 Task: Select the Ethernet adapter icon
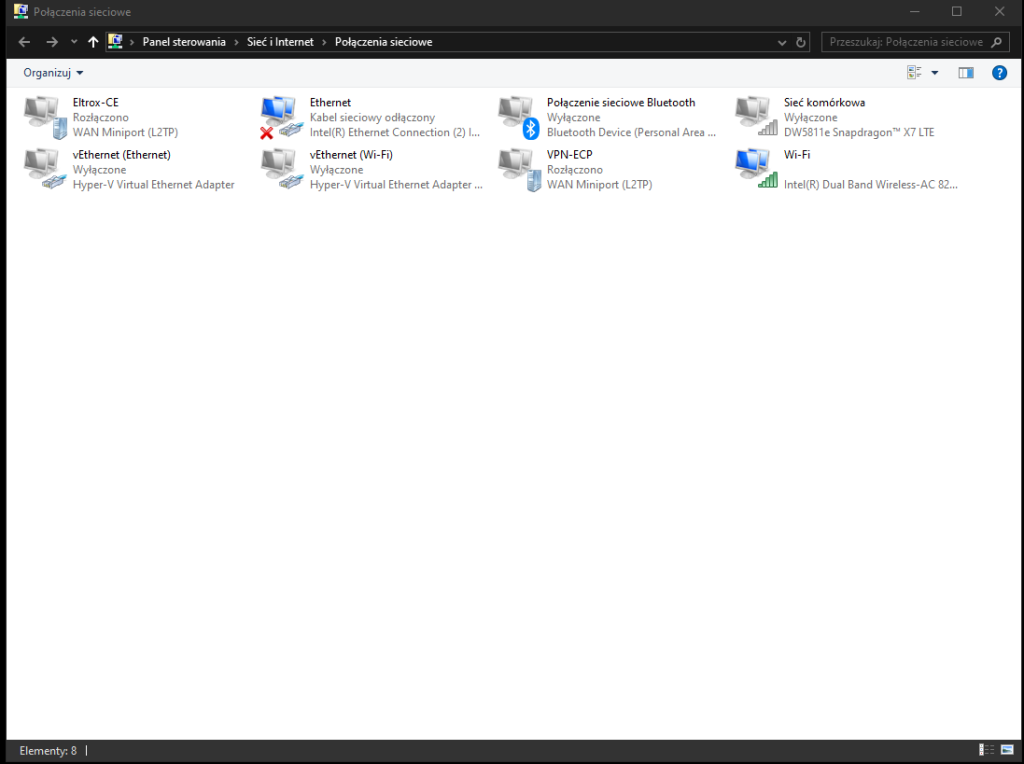(280, 116)
